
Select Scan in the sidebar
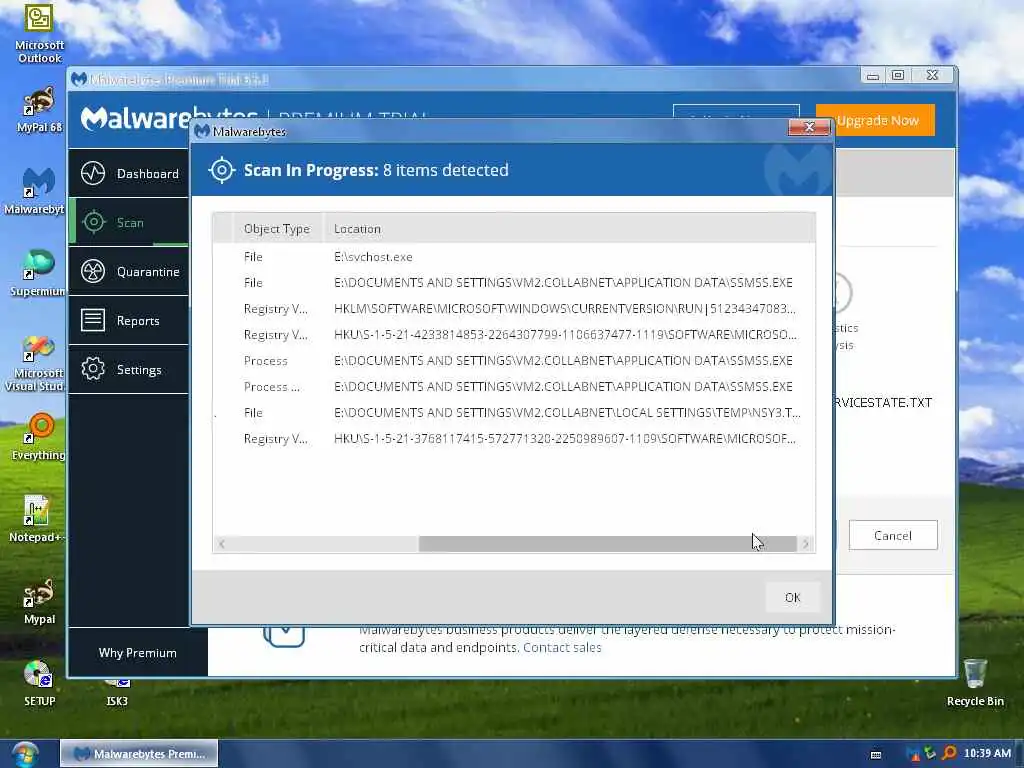tap(129, 223)
